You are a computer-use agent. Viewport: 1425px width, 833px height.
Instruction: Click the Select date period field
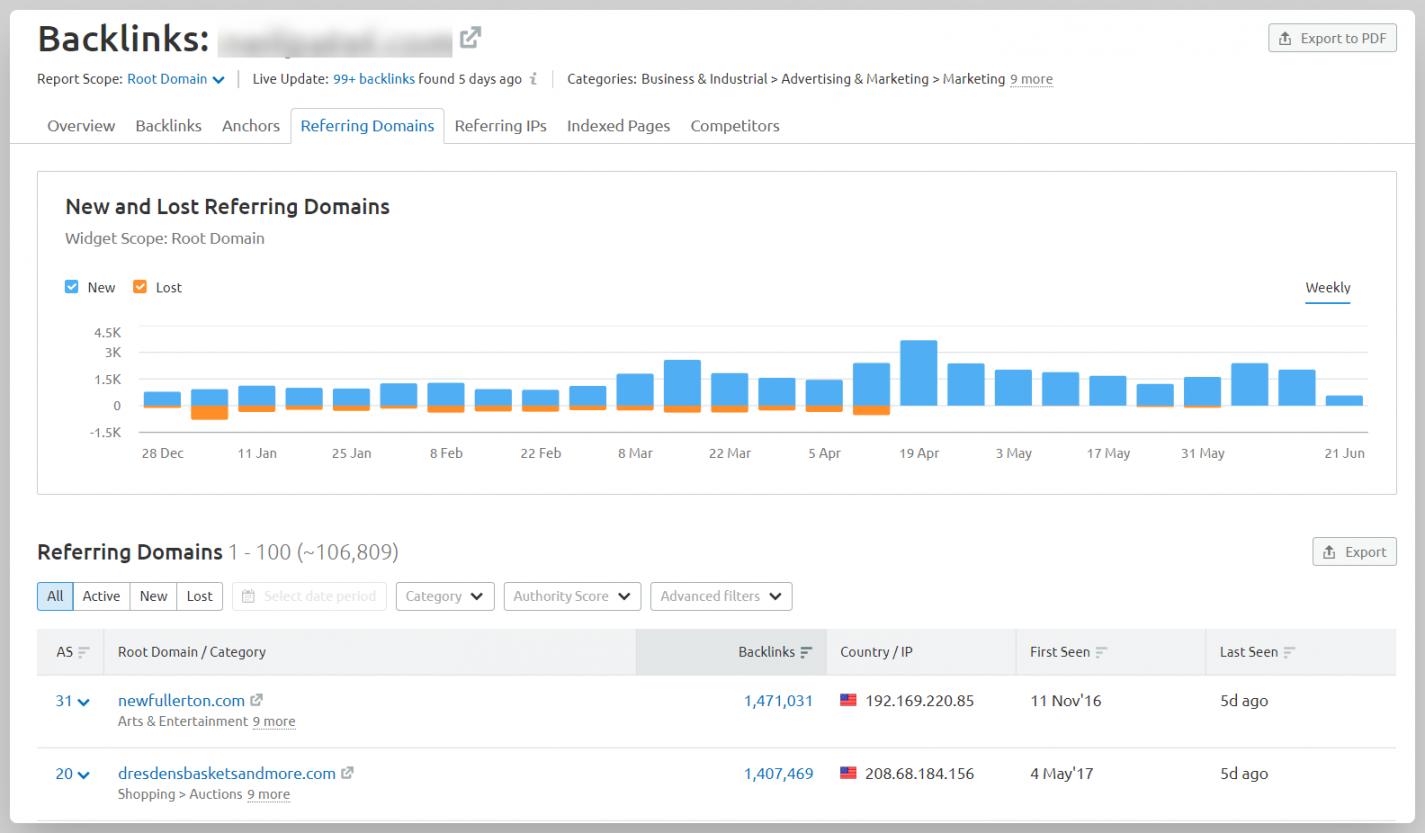pyautogui.click(x=309, y=596)
